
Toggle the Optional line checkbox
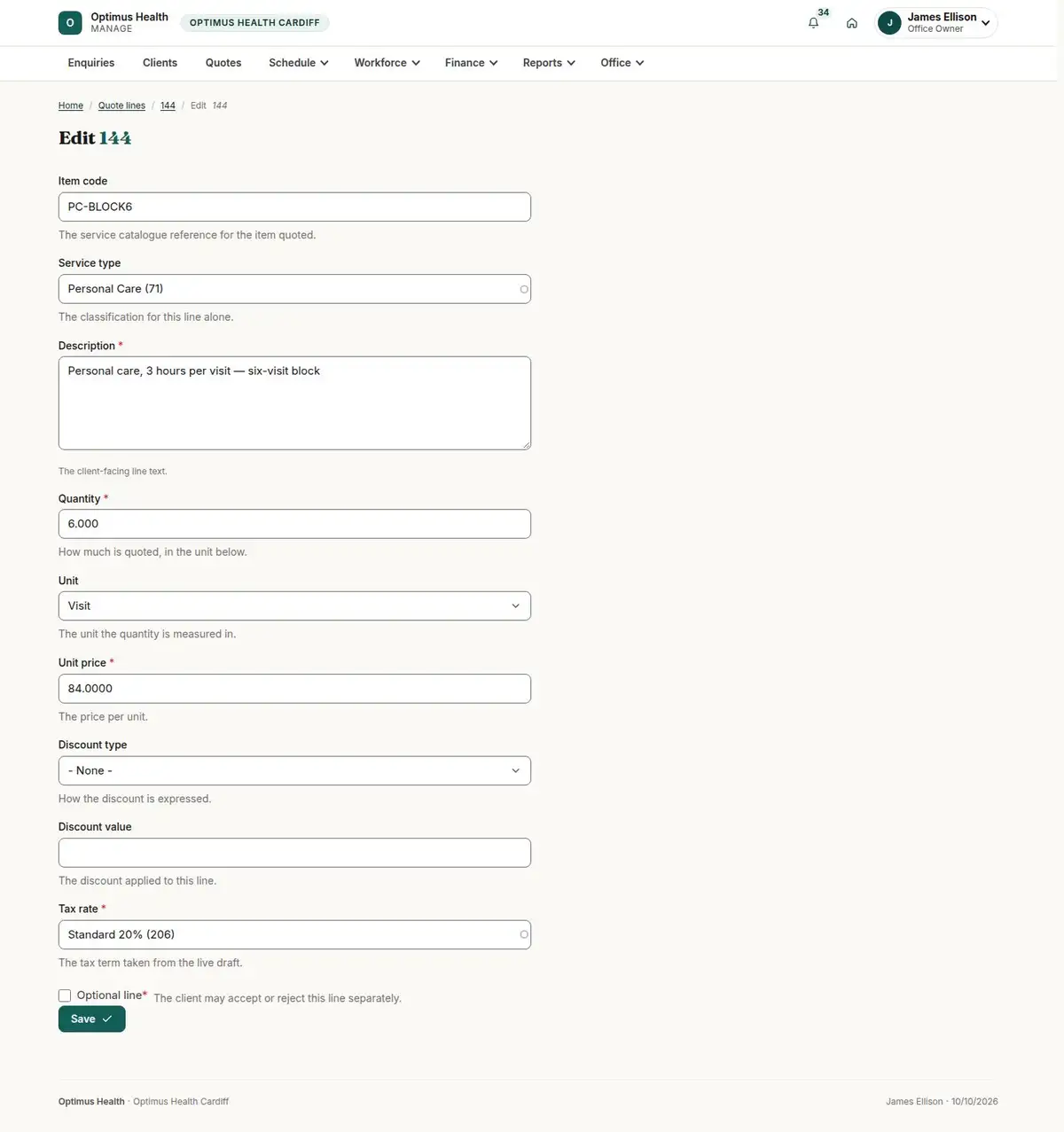pyautogui.click(x=65, y=995)
